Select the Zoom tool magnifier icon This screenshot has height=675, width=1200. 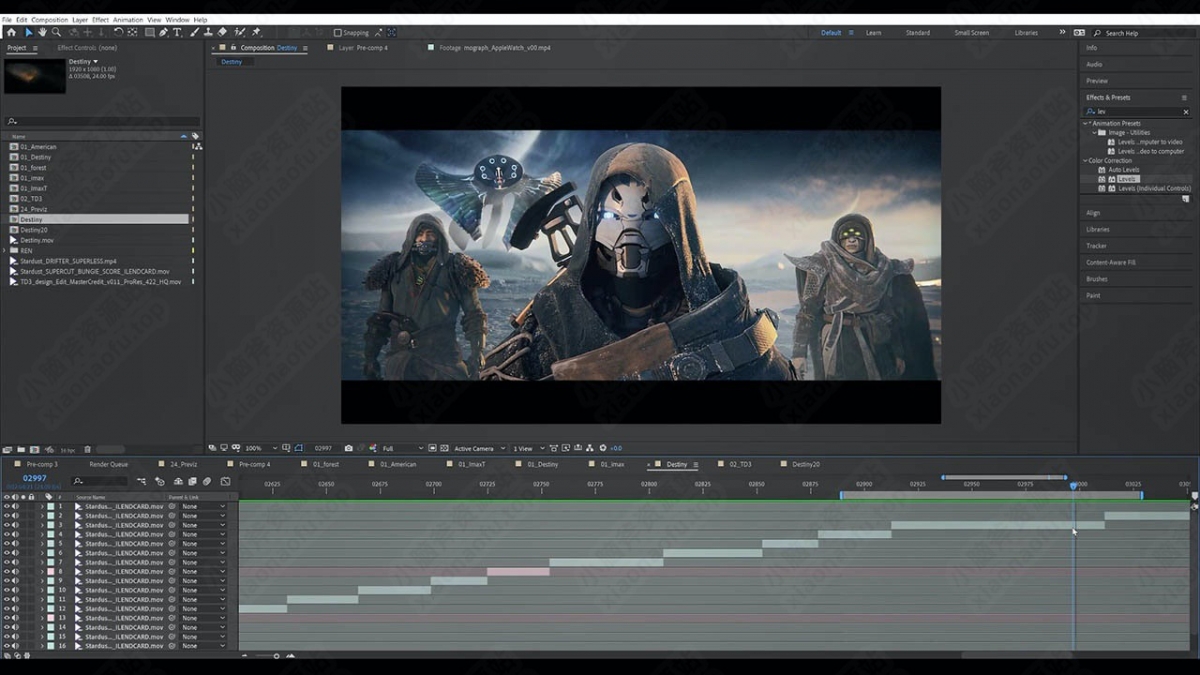(56, 33)
